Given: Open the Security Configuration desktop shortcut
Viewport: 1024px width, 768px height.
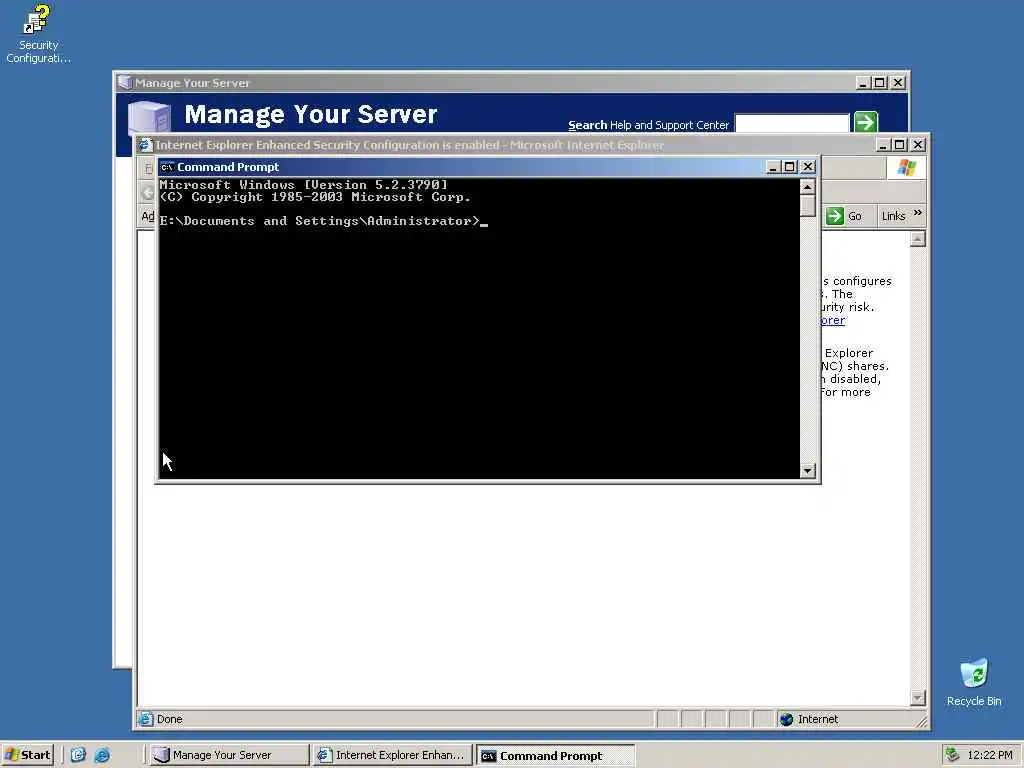Looking at the screenshot, I should [x=38, y=34].
